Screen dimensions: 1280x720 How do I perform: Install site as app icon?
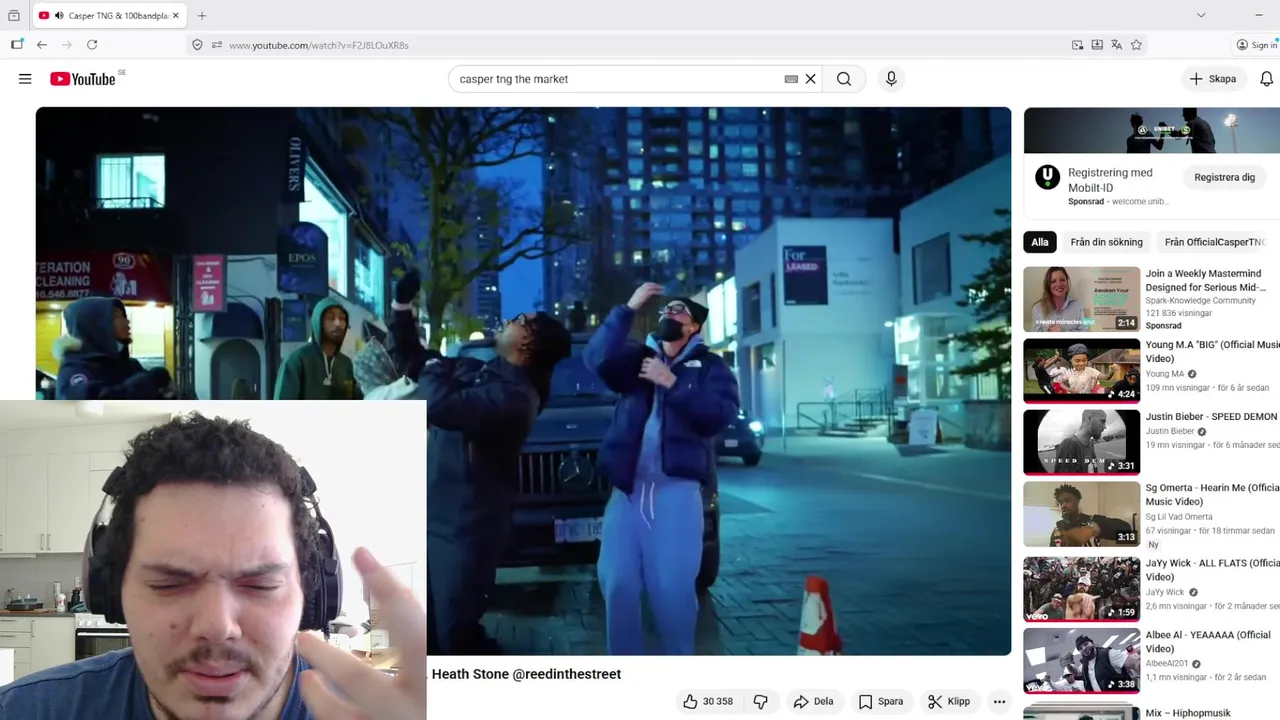(x=1097, y=45)
